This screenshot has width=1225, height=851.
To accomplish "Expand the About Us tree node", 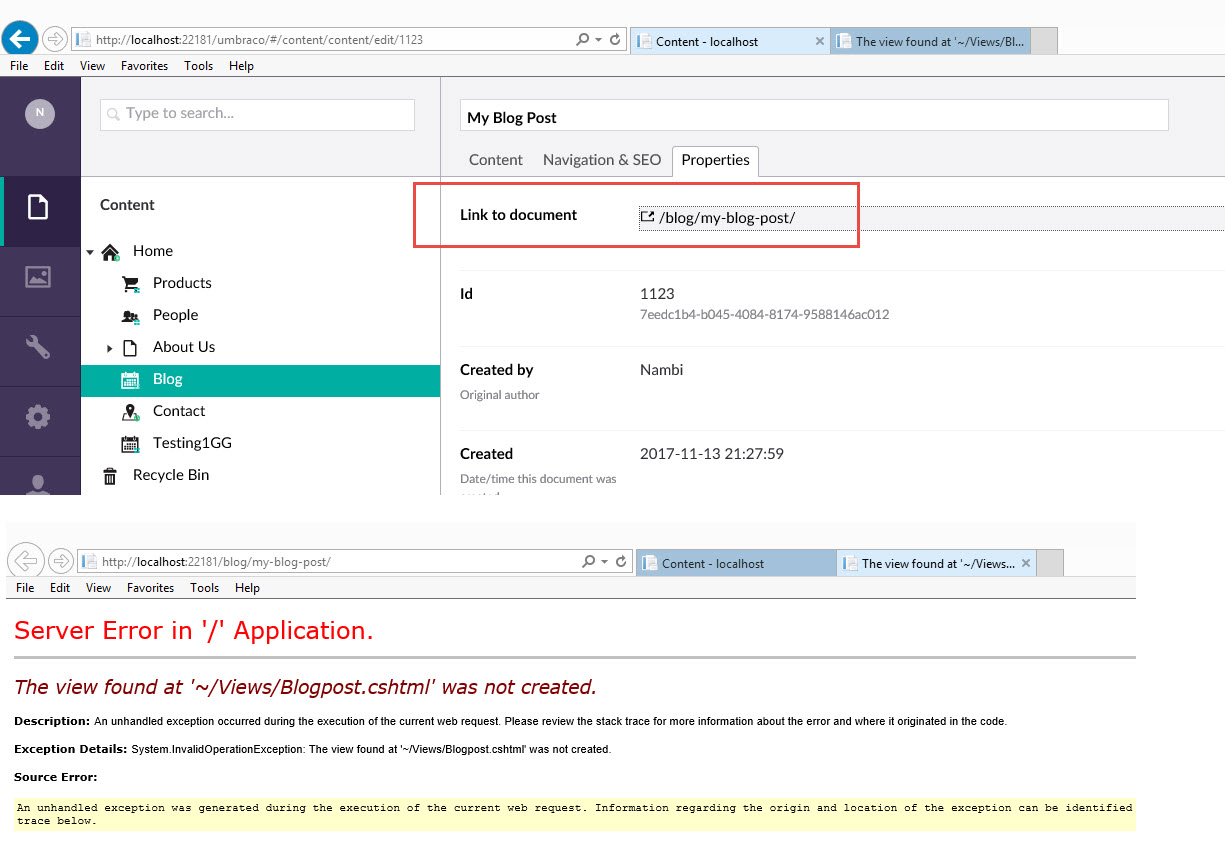I will click(x=109, y=348).
